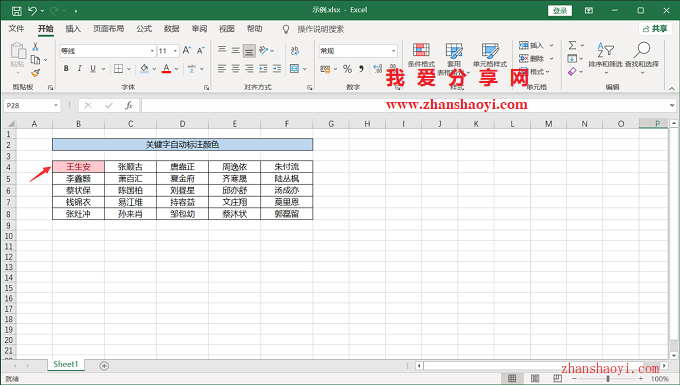Select the Format Painter brush icon
This screenshot has width=680, height=385.
point(36,73)
